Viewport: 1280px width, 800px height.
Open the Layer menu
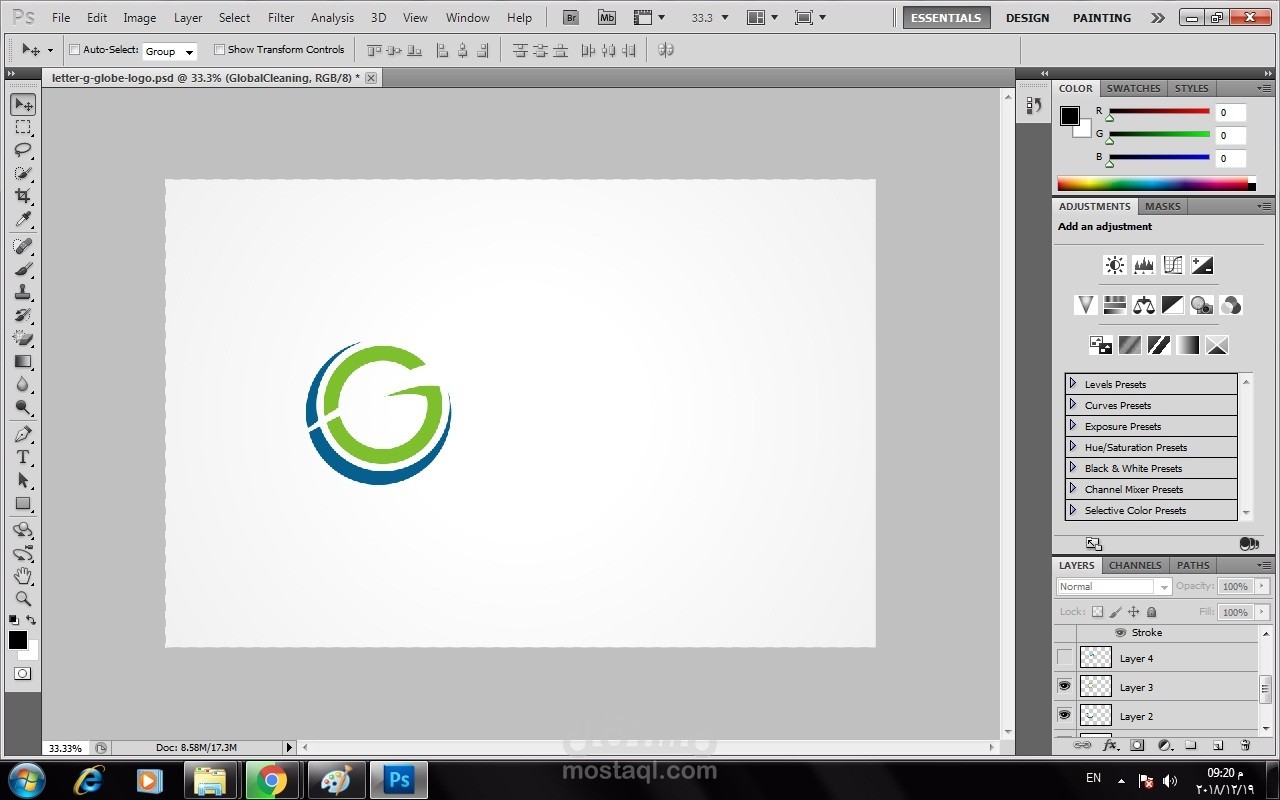pyautogui.click(x=188, y=18)
